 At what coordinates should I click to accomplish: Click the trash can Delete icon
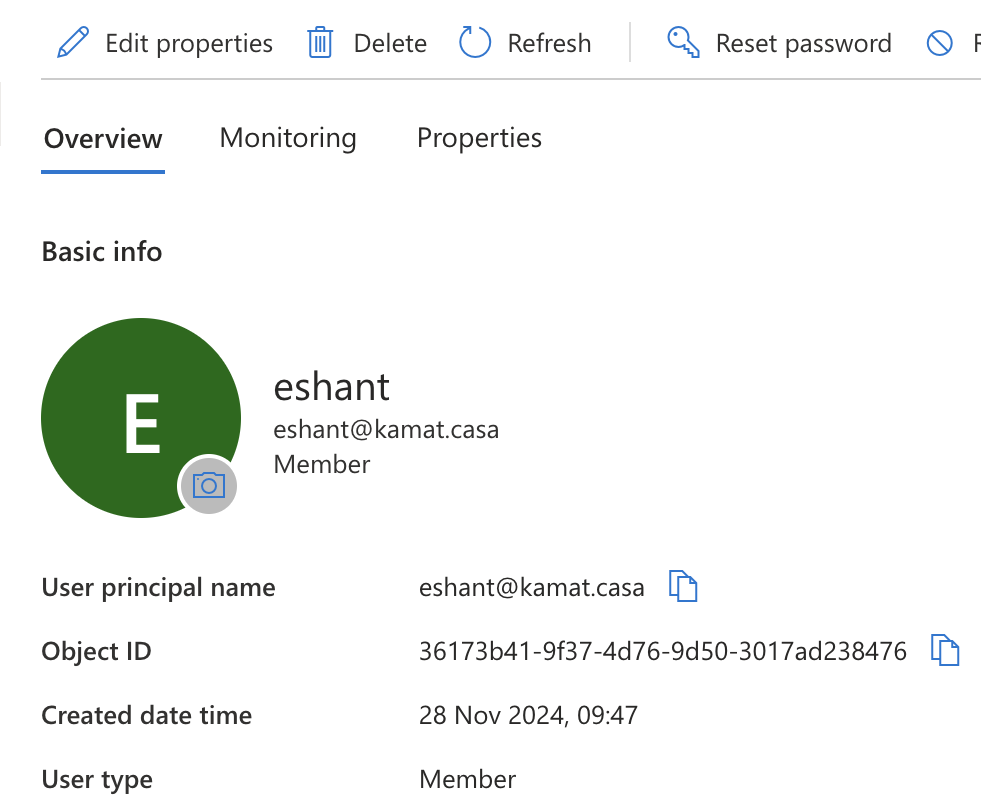[320, 43]
